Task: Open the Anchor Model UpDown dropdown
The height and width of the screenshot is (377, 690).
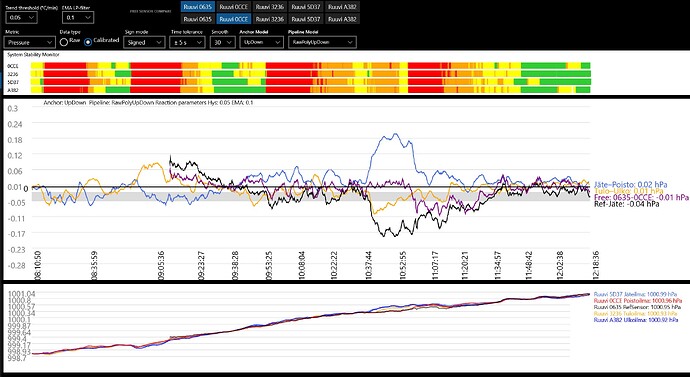Action: pyautogui.click(x=261, y=42)
